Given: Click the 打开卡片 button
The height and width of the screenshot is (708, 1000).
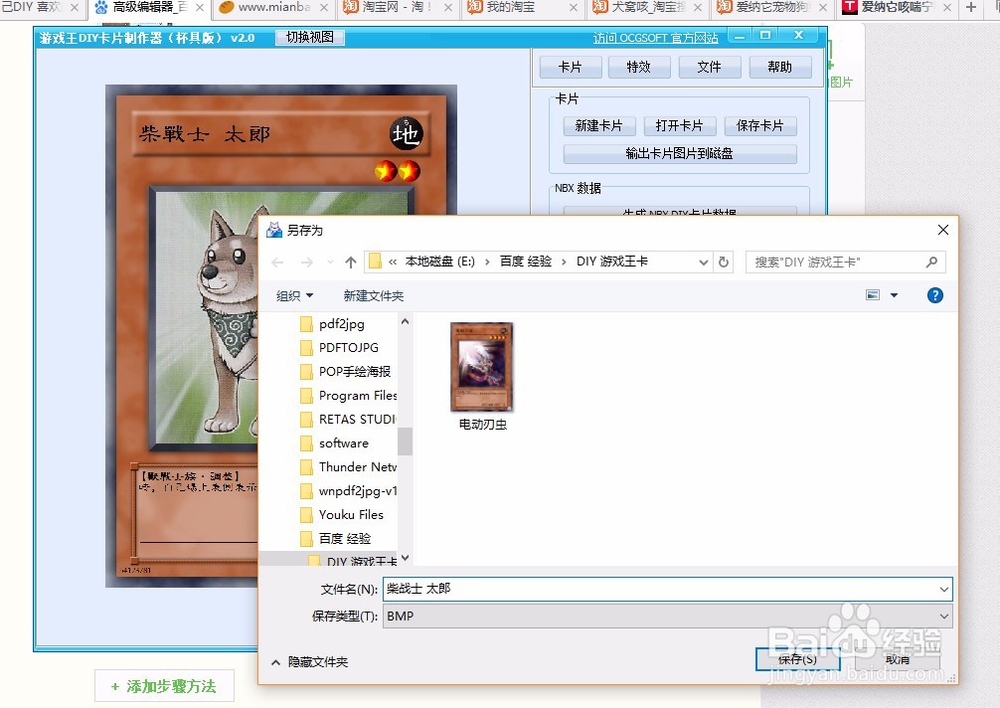Looking at the screenshot, I should click(x=680, y=126).
